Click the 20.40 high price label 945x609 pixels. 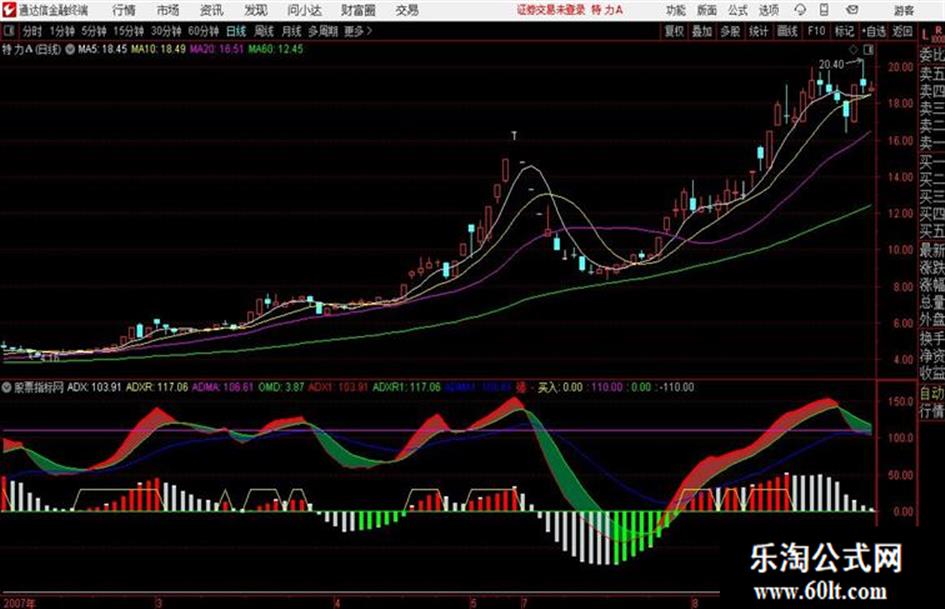click(x=831, y=65)
